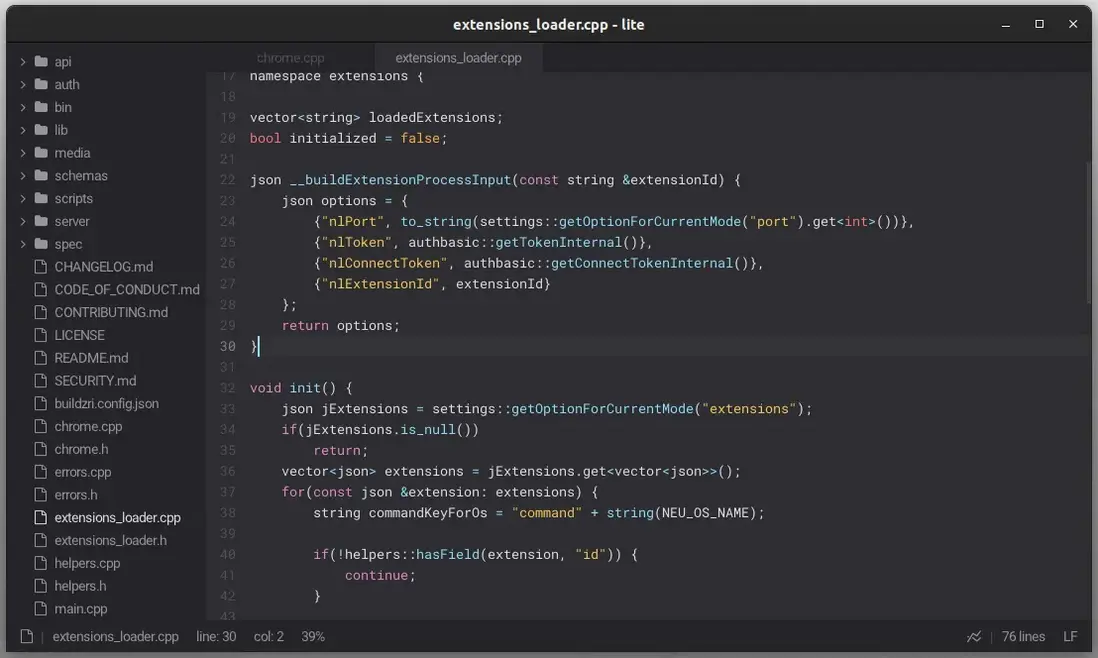Click the status bar document icon

tap(27, 637)
